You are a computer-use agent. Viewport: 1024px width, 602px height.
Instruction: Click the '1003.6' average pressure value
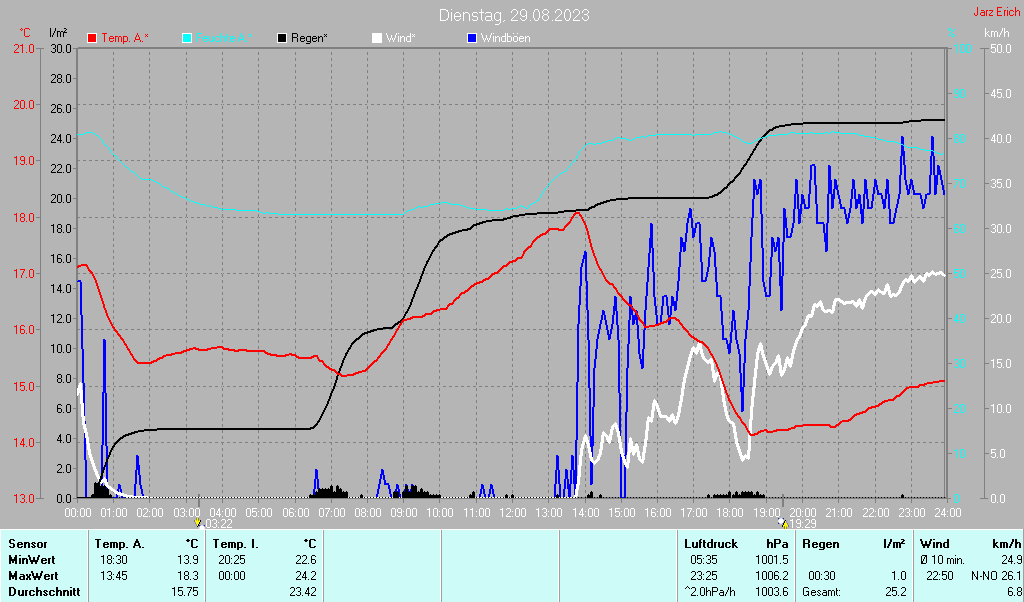pyautogui.click(x=772, y=592)
